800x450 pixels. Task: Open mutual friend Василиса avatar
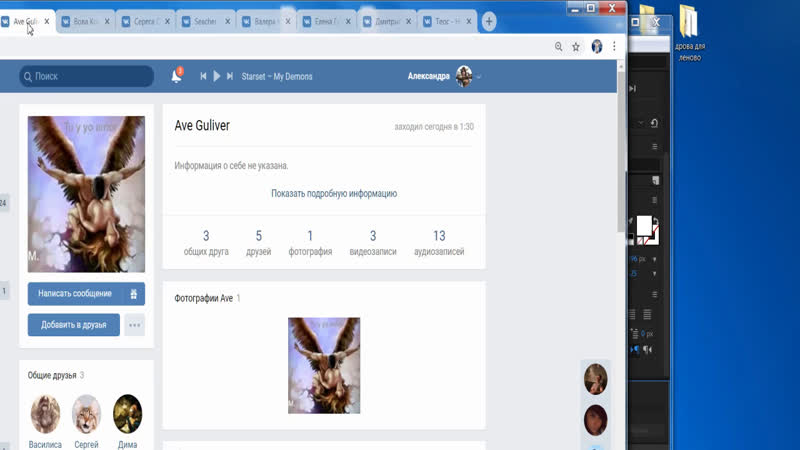click(45, 413)
